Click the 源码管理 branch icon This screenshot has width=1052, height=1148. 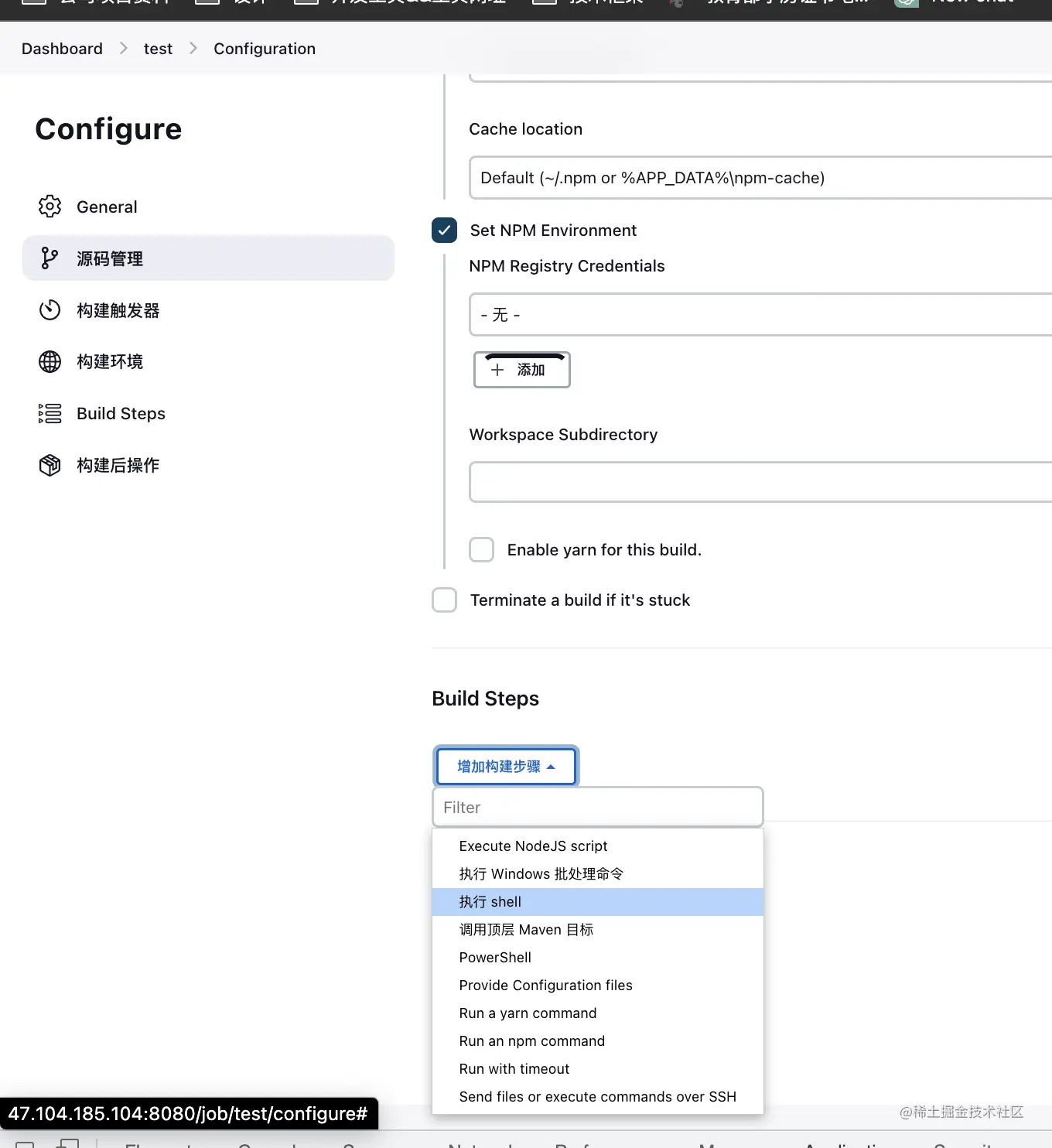pos(50,258)
